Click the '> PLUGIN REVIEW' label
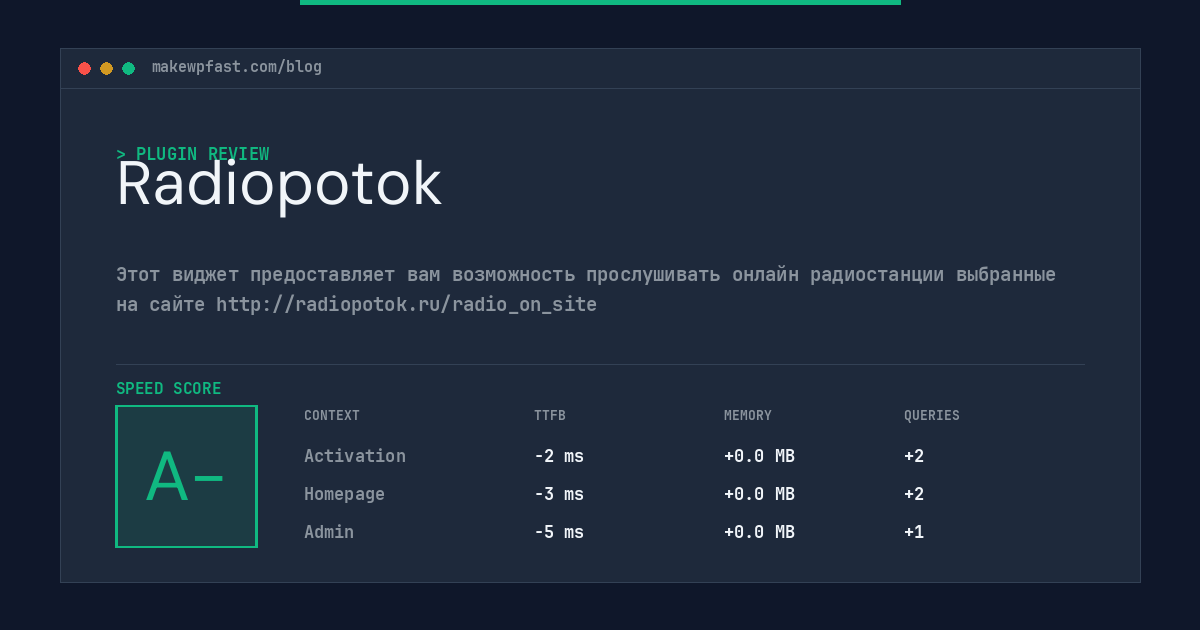Viewport: 1200px width, 630px height. [193, 154]
